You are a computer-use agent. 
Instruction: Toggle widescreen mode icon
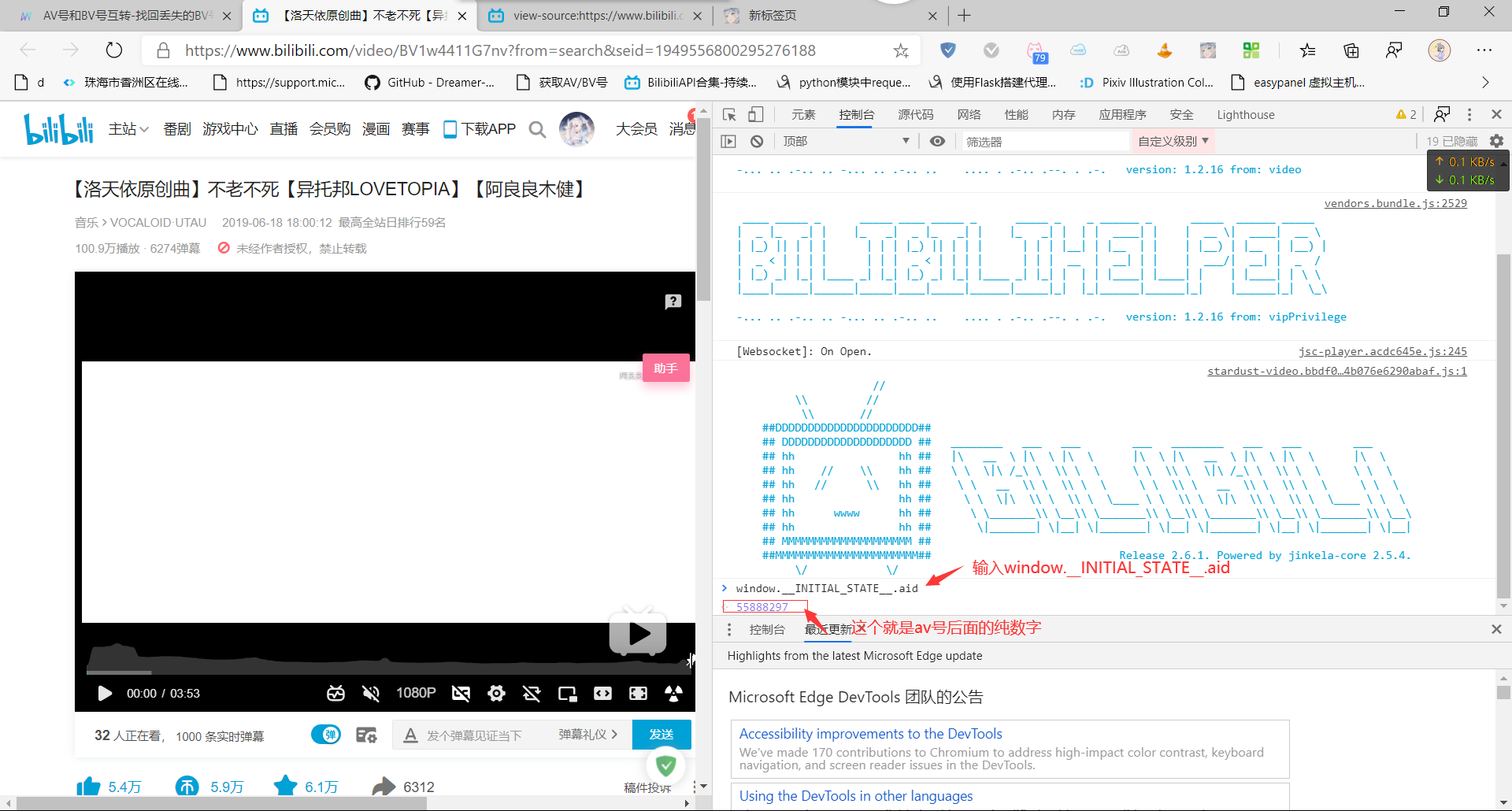pos(602,693)
